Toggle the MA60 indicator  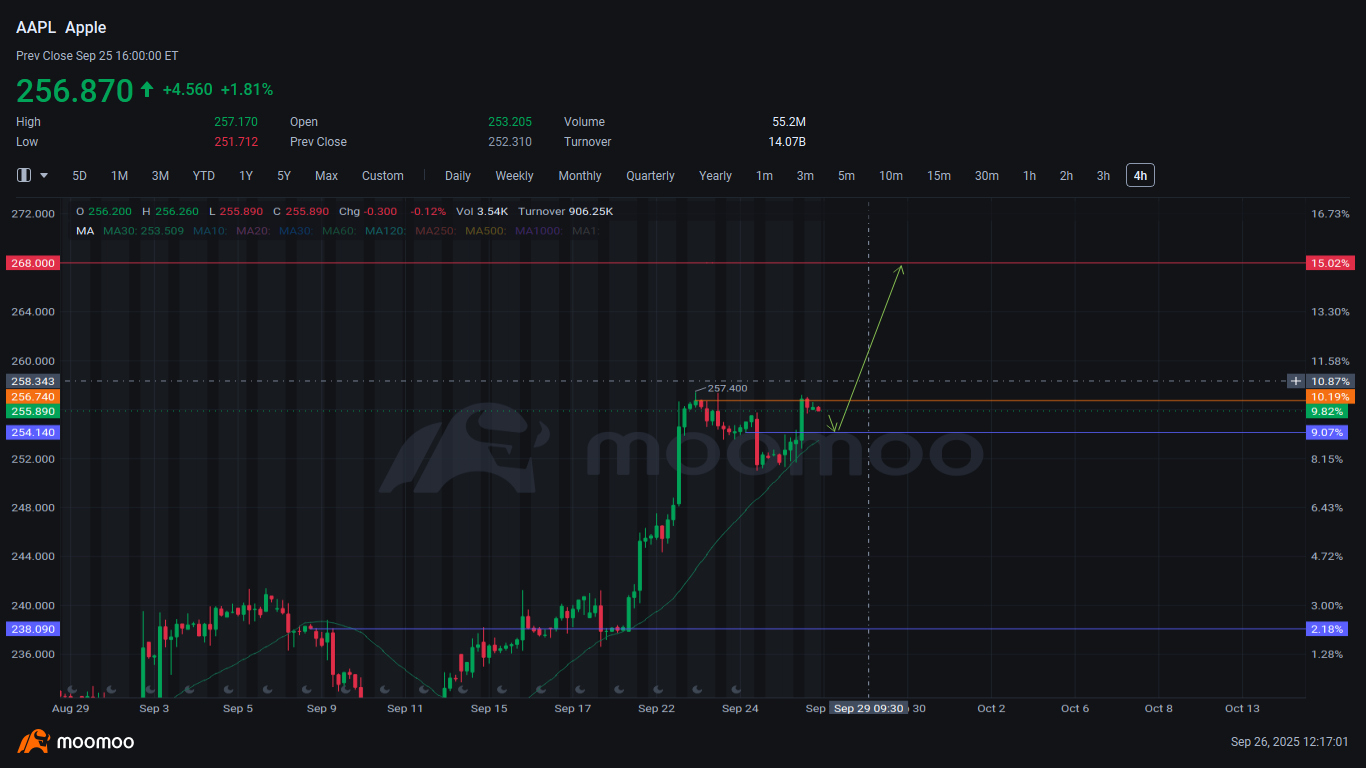(x=340, y=231)
